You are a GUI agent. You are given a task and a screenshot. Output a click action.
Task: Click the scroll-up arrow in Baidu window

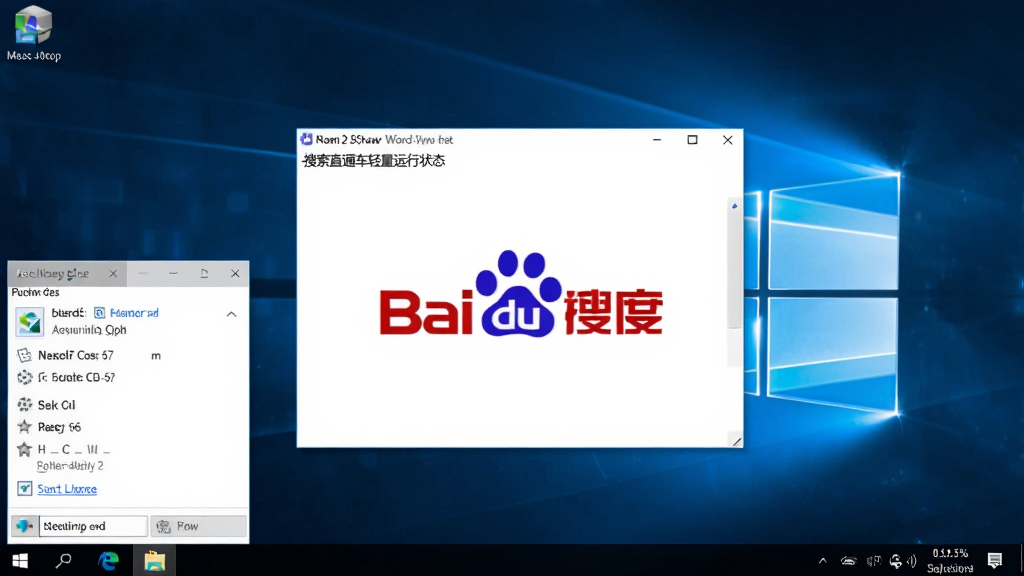click(734, 206)
